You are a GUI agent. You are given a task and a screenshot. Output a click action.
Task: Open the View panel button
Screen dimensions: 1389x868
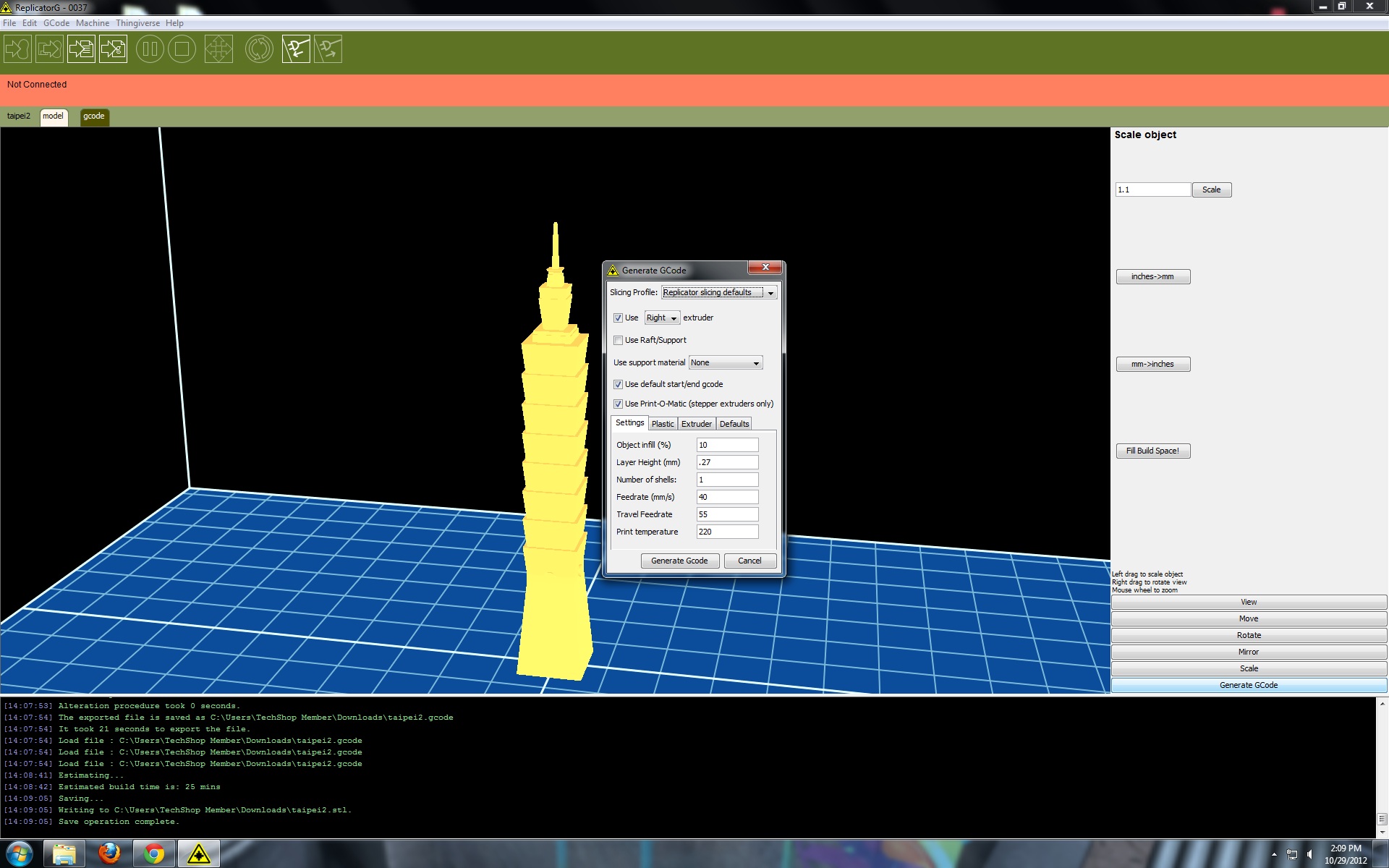coord(1249,602)
